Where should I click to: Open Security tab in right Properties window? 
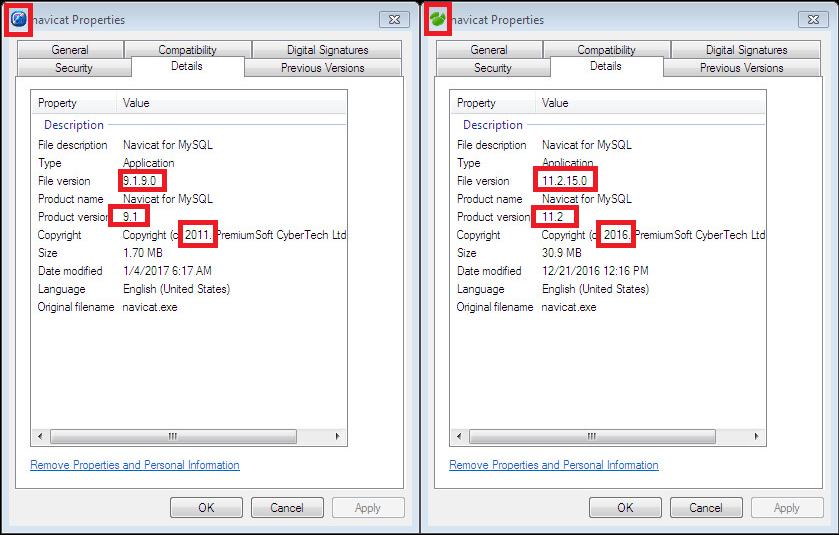point(493,68)
